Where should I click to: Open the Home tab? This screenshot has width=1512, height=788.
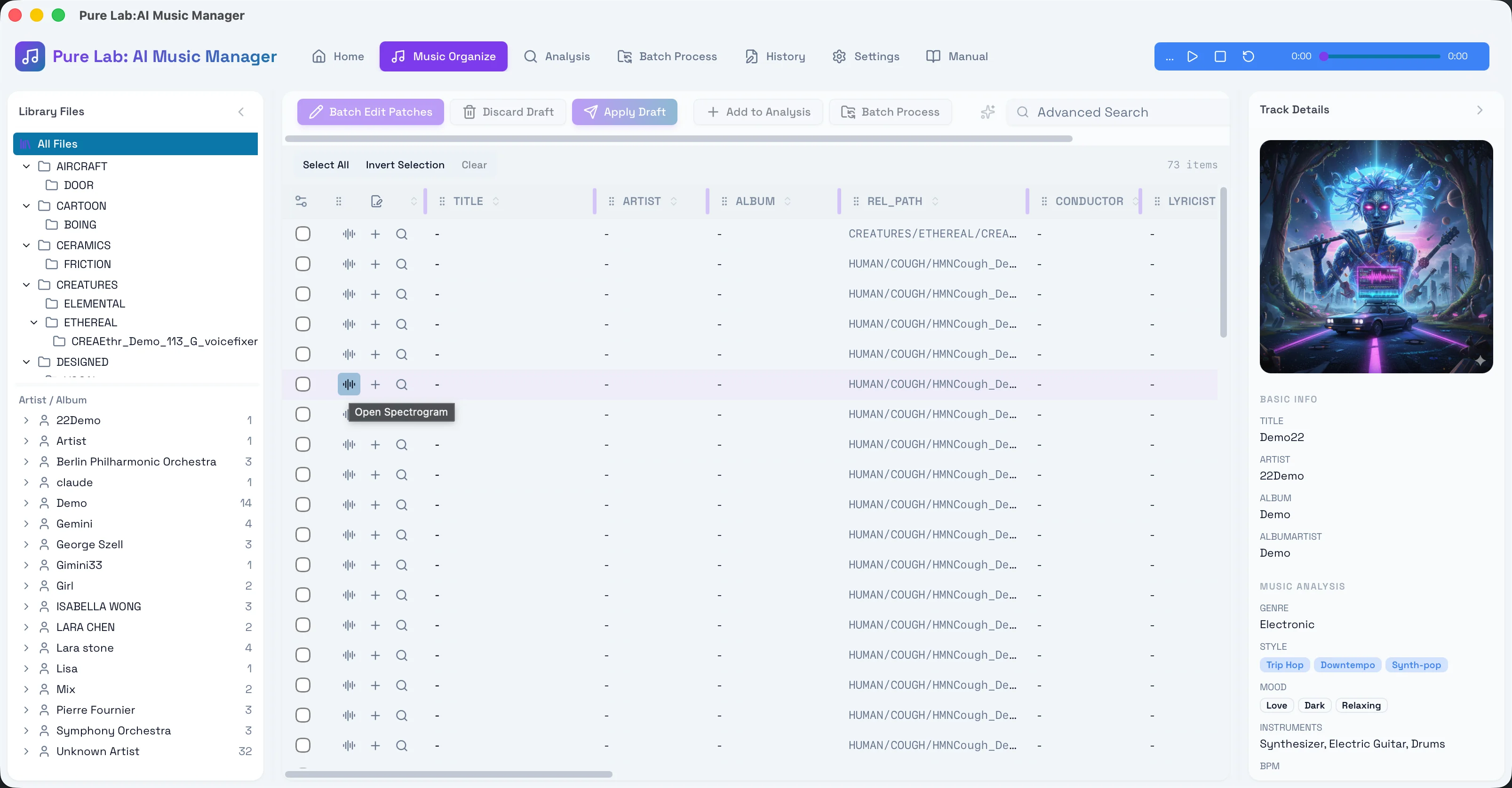[338, 56]
